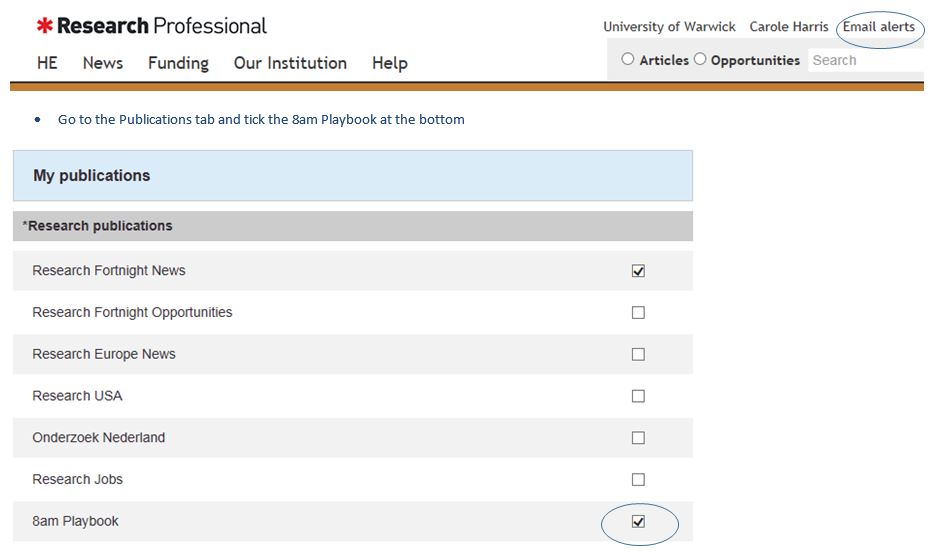The height and width of the screenshot is (553, 930).
Task: Go to Email alerts
Action: coord(878,27)
